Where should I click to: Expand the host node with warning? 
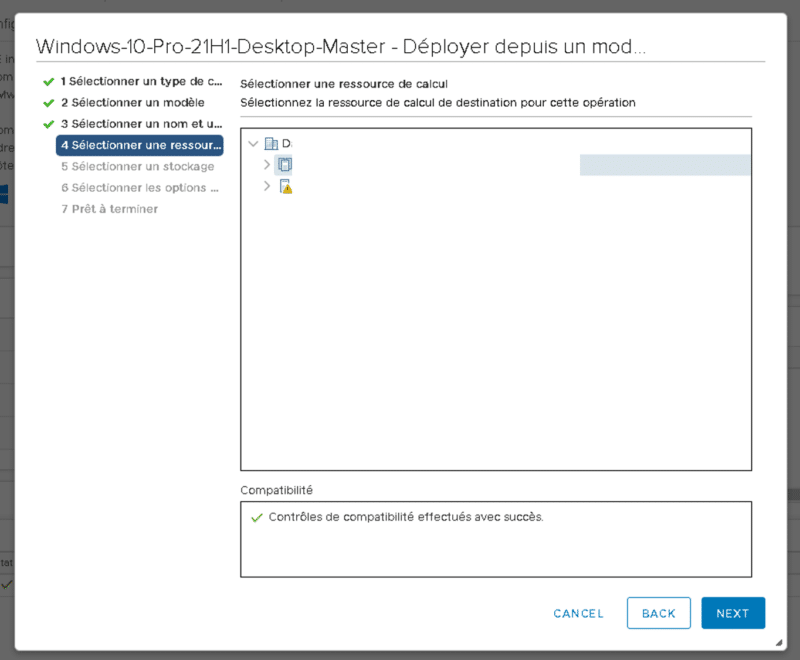coord(267,187)
